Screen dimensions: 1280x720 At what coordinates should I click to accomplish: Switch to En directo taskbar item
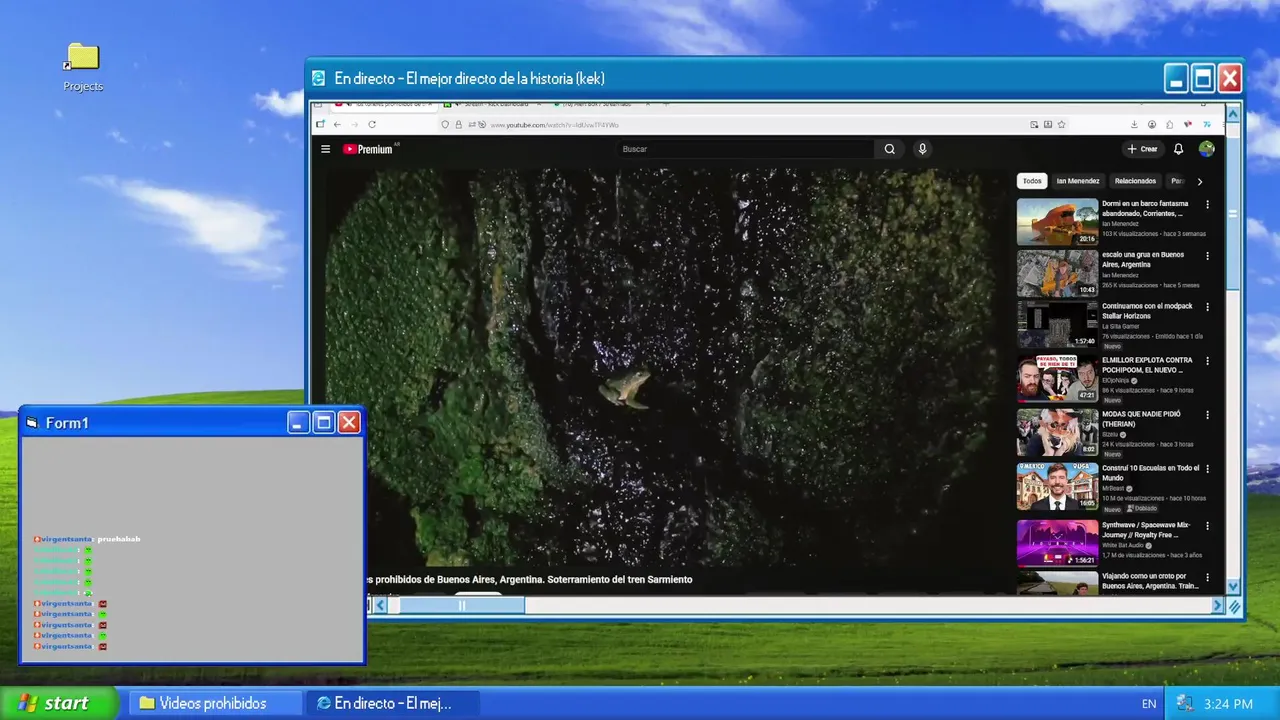tap(392, 703)
